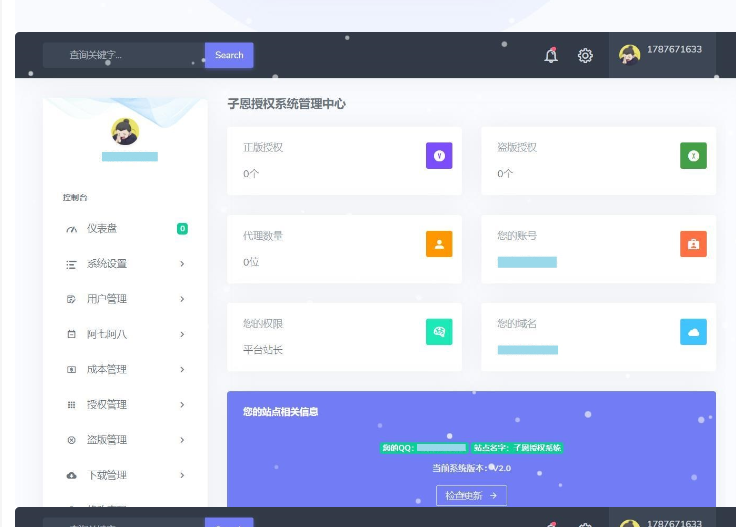Click the purple V icon on 正版授权 card

439,155
